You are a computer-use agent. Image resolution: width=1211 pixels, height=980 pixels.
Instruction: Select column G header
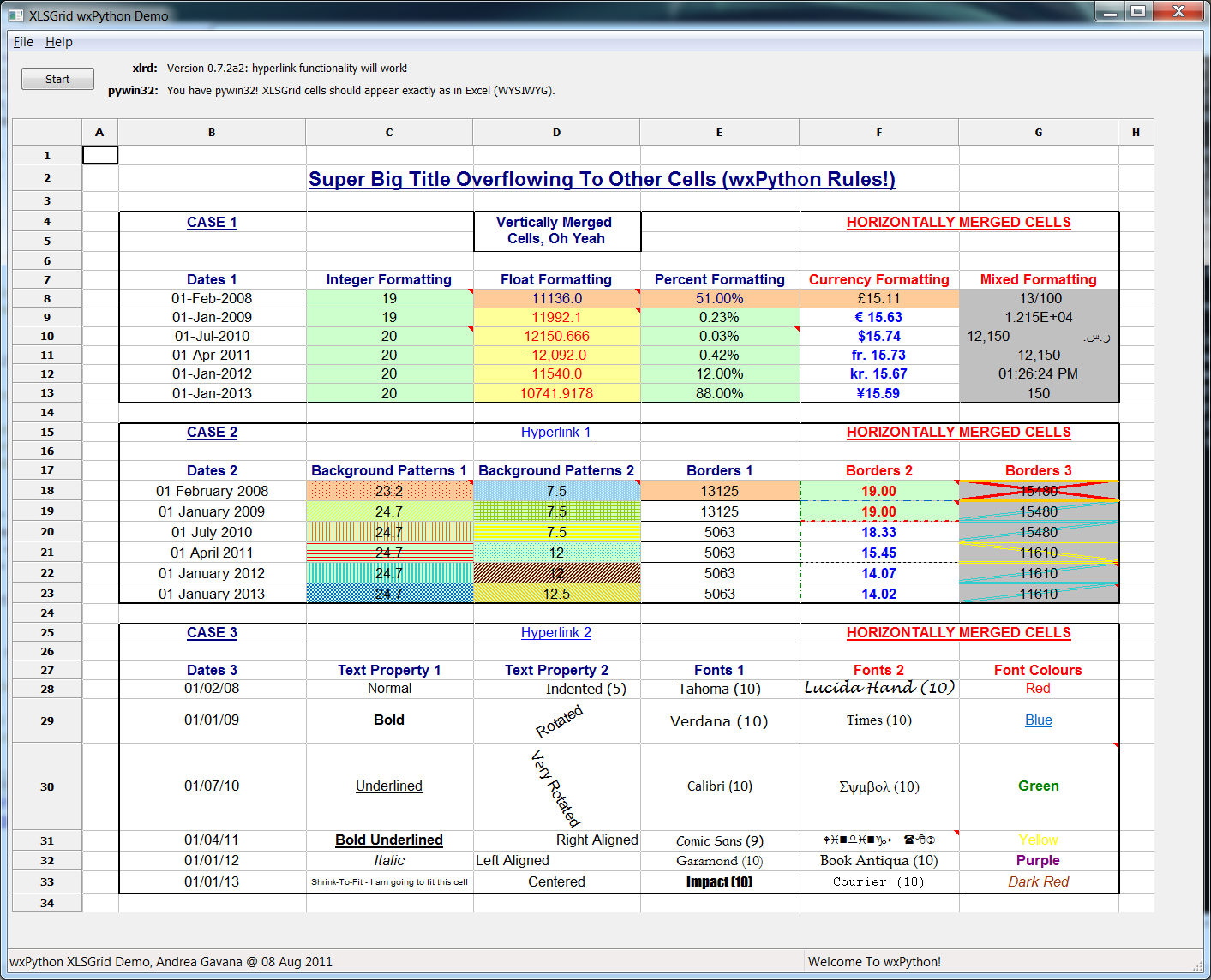[x=1038, y=133]
